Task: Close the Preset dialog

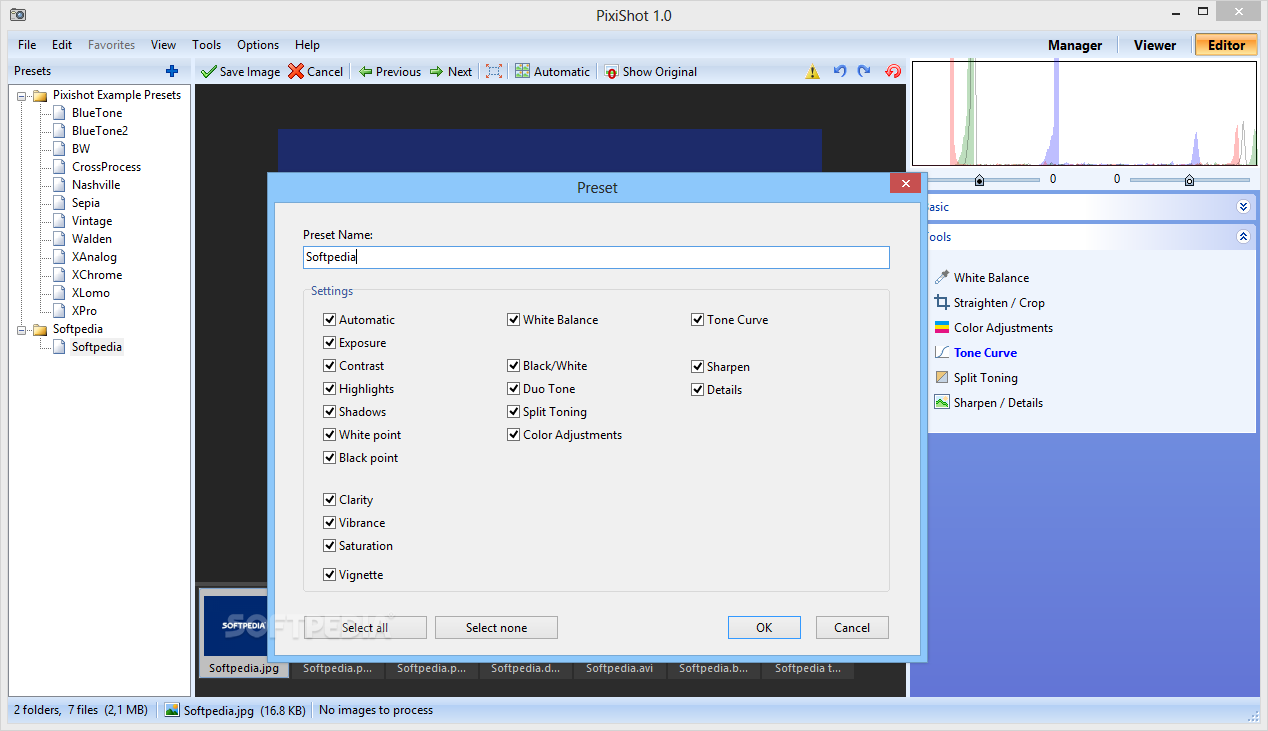Action: pos(905,184)
